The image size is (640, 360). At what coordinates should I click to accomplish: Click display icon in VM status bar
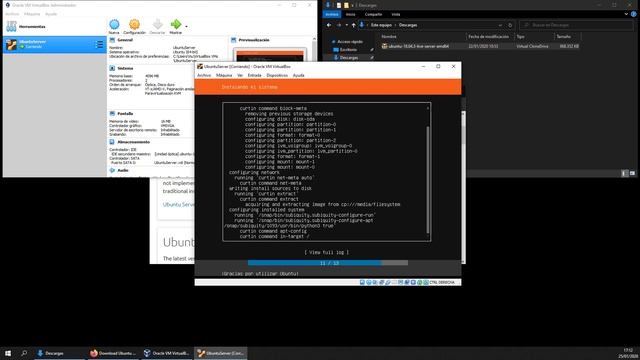[x=400, y=282]
